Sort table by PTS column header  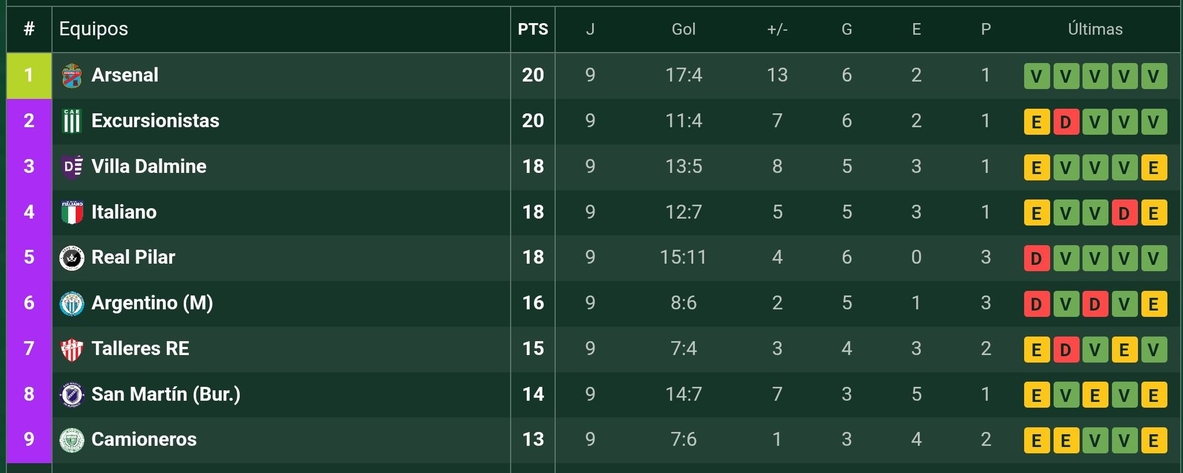[533, 29]
